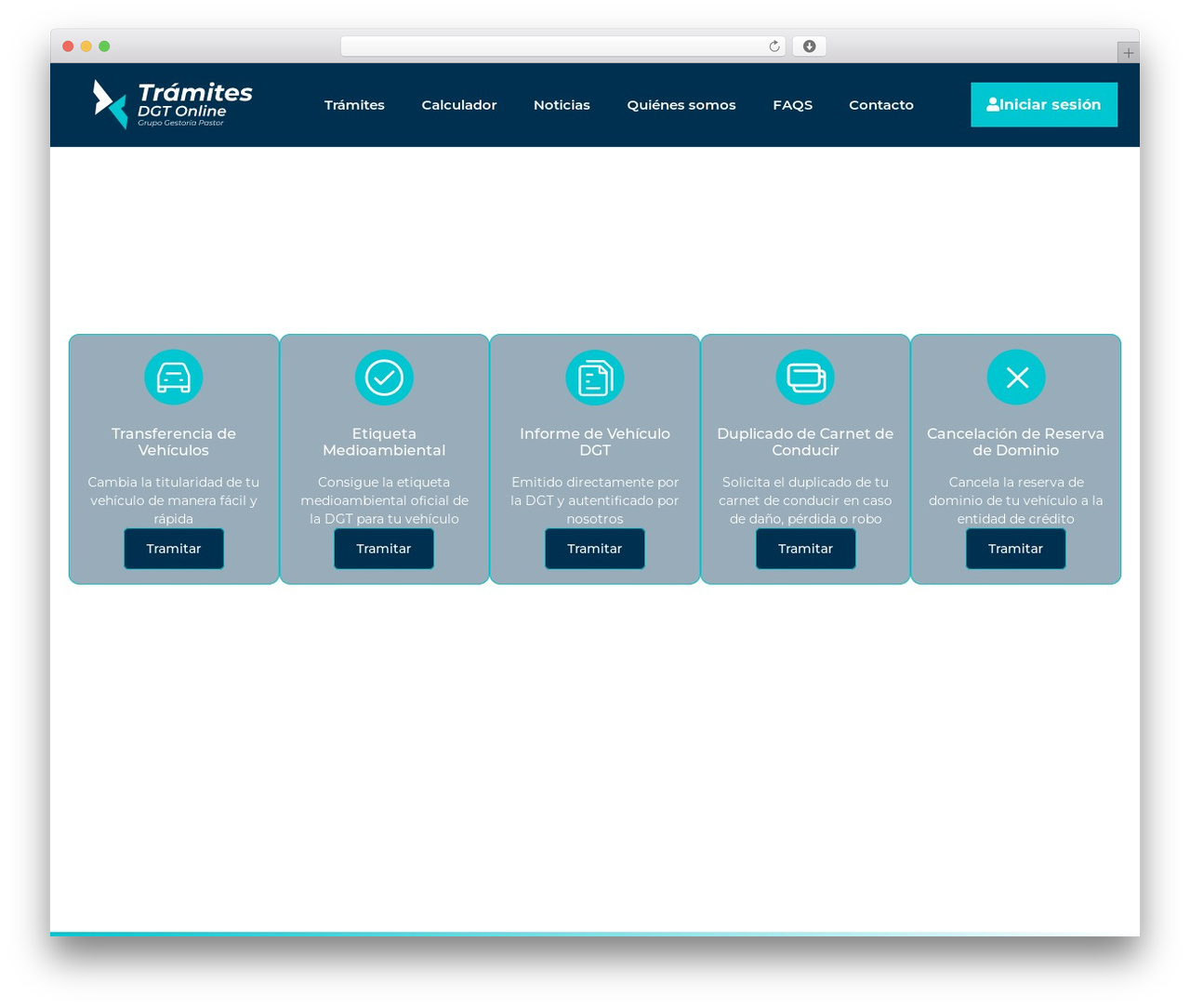Tramitar the Duplicado de Carnet de Conducir

(x=805, y=549)
